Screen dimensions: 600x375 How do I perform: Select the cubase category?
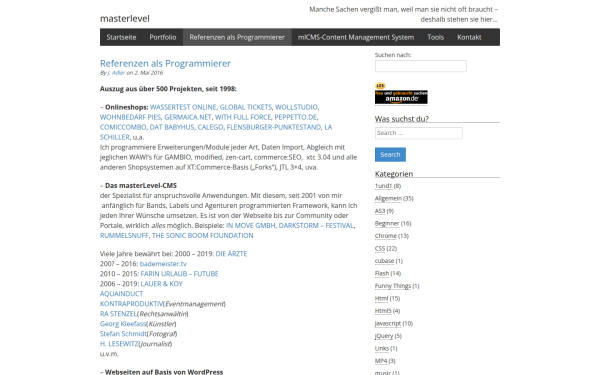point(385,261)
